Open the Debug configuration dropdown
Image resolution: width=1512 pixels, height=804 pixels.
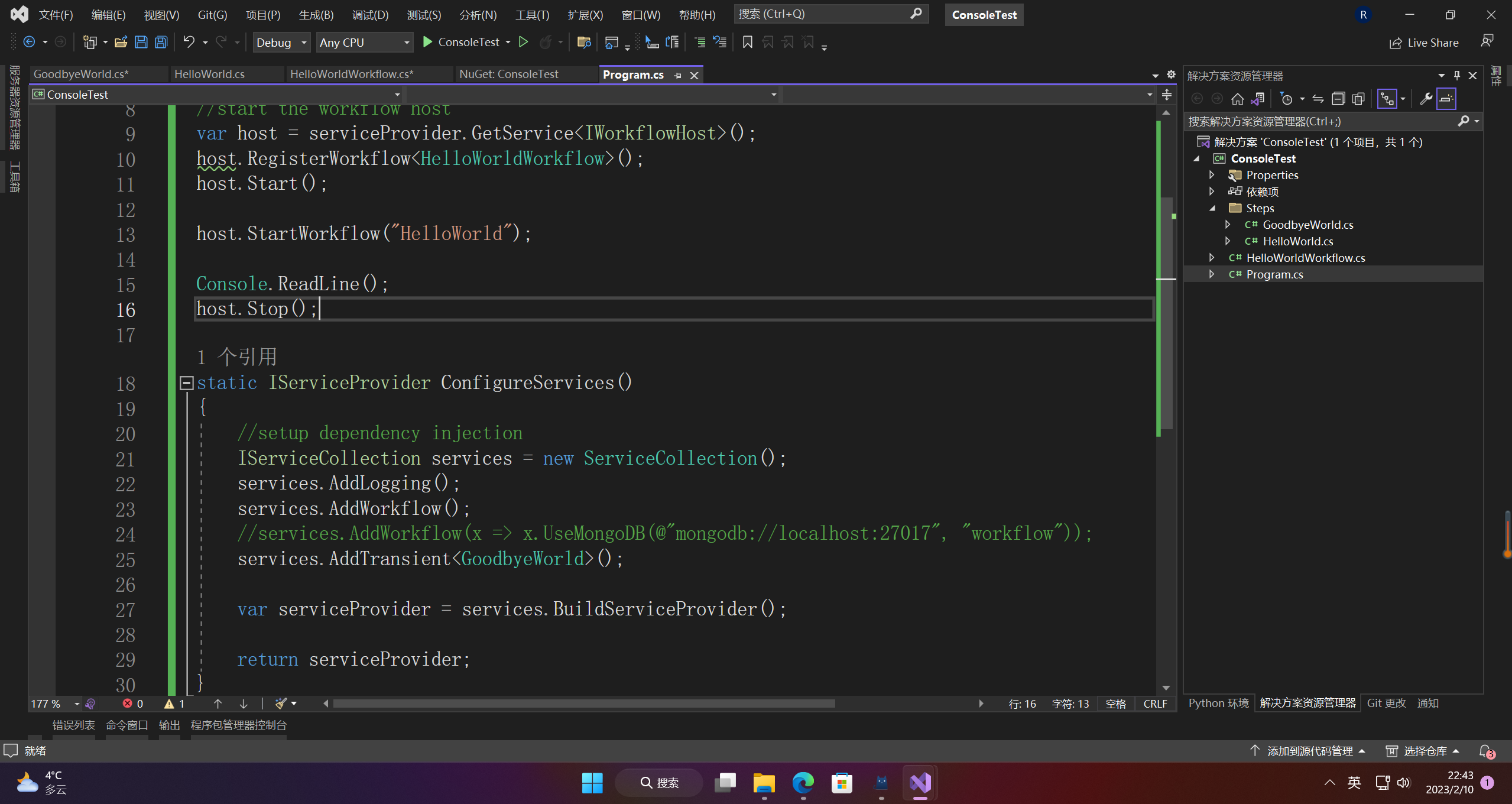coord(281,43)
